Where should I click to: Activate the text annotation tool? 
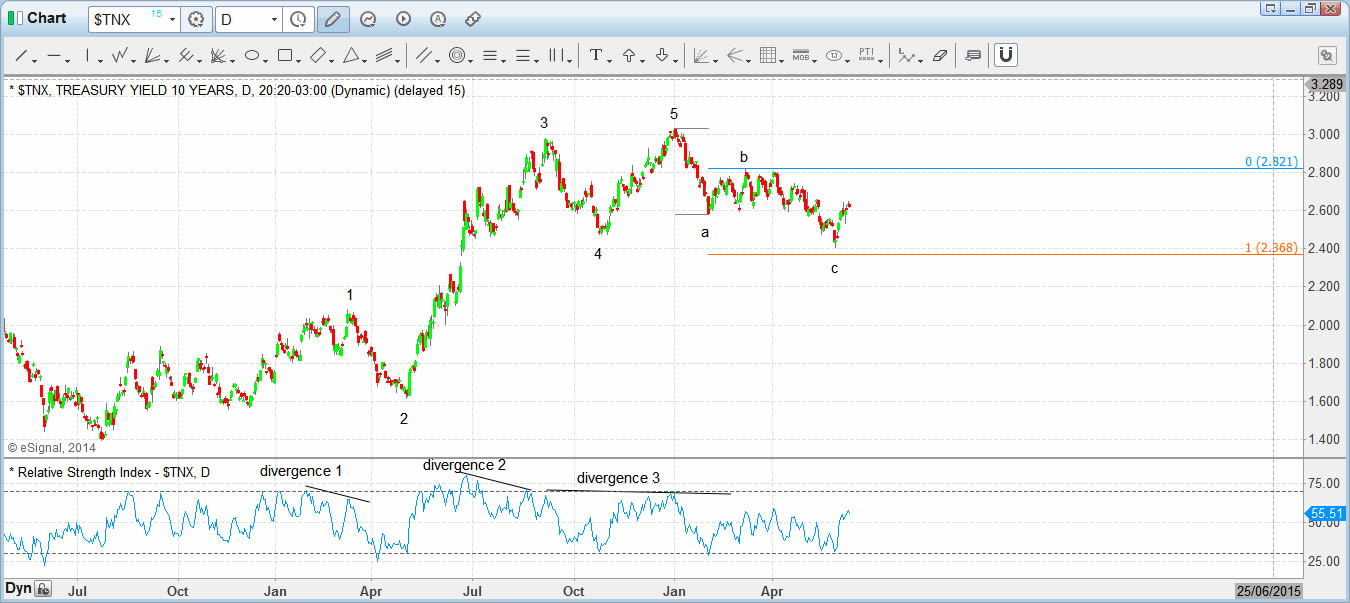596,56
